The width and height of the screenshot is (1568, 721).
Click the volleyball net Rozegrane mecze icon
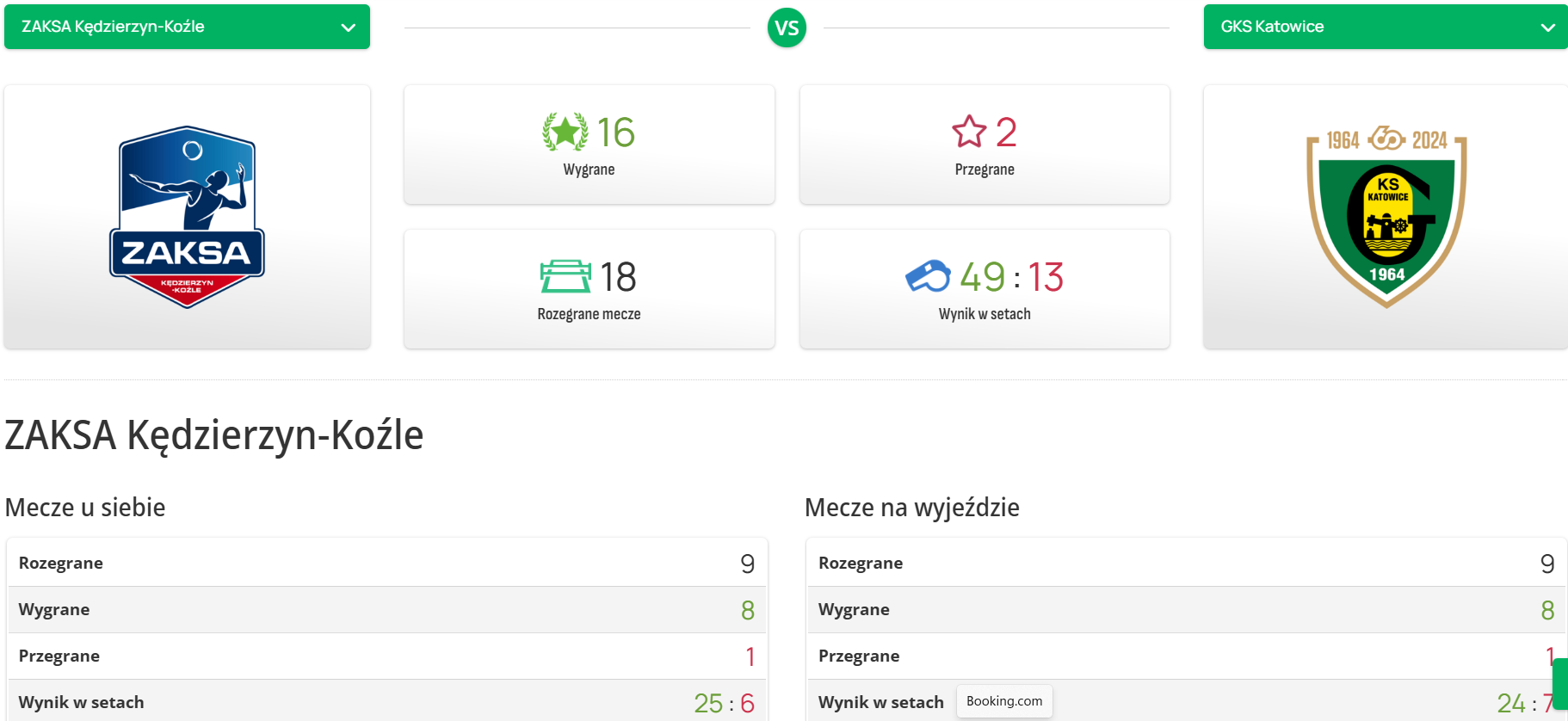click(x=565, y=277)
